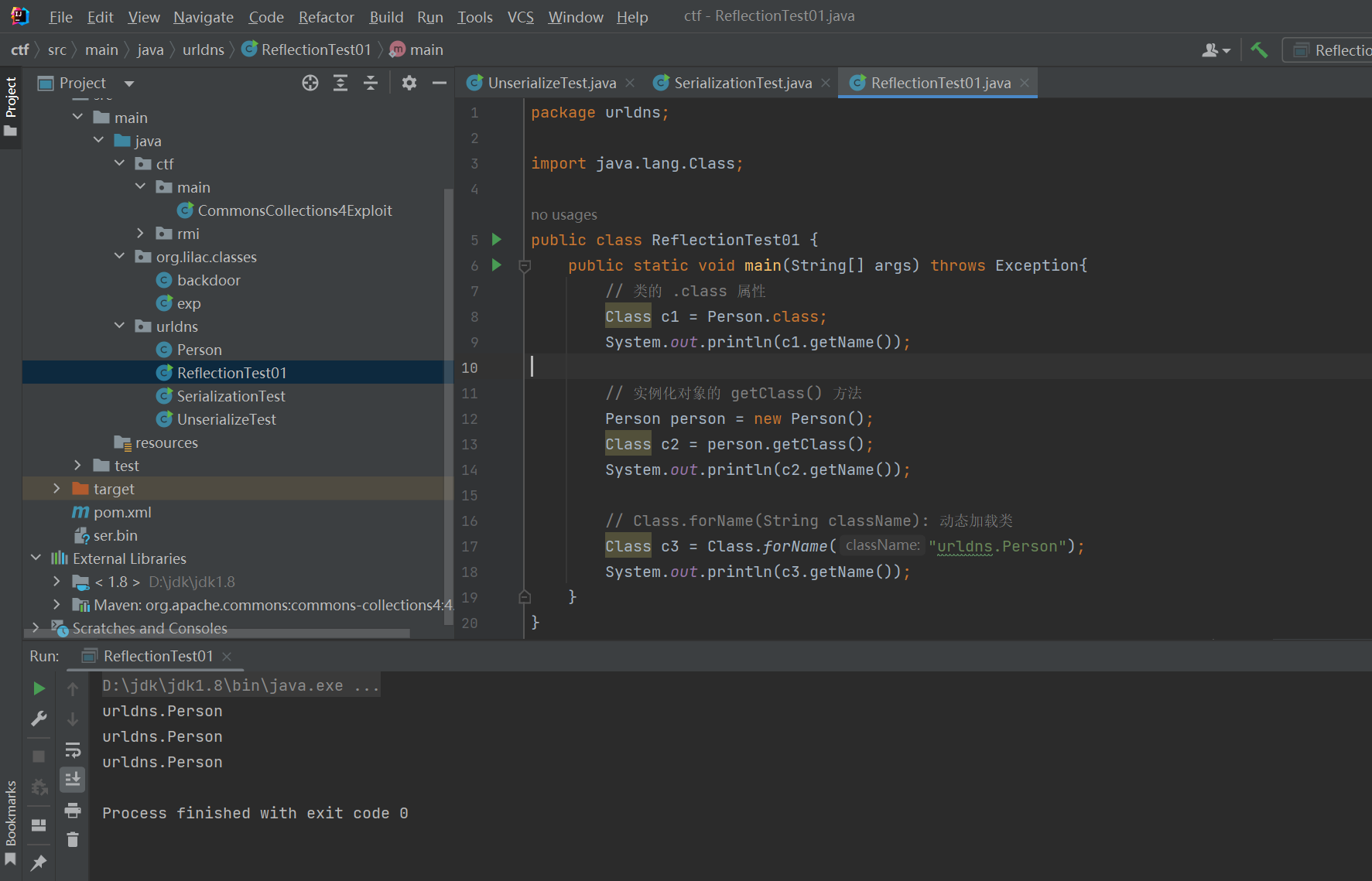Open the Build menu
1372x881 pixels.
point(386,17)
